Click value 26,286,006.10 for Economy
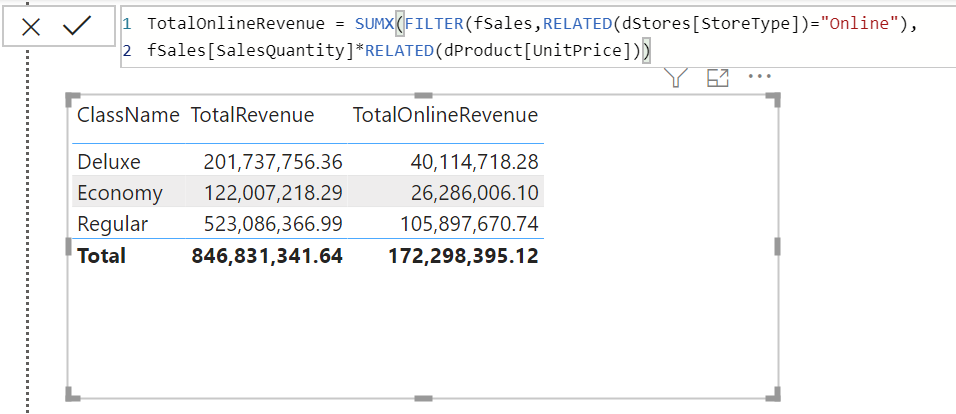 (474, 193)
